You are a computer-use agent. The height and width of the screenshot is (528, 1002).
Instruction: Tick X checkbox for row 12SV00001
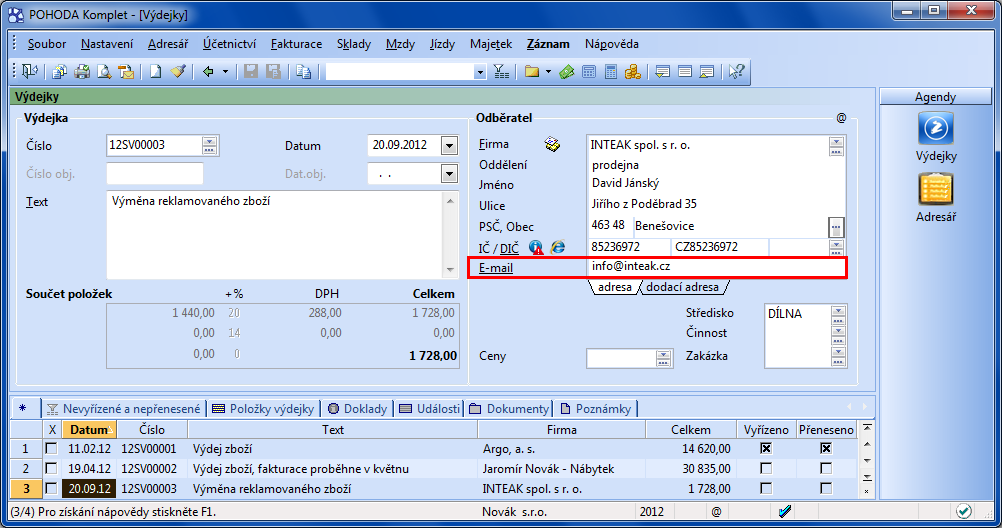coord(51,449)
